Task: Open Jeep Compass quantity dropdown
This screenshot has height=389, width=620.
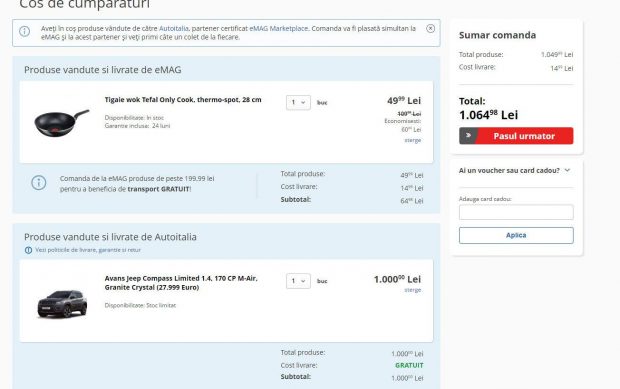Action: [298, 281]
